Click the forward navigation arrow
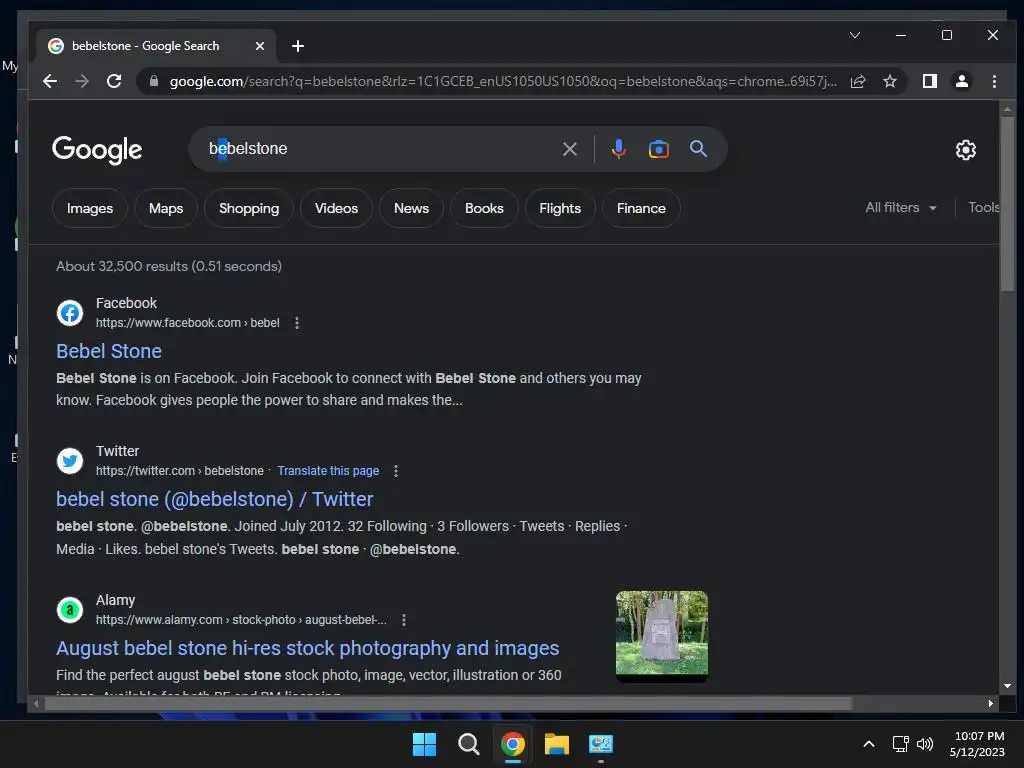The width and height of the screenshot is (1024, 768). coord(82,81)
